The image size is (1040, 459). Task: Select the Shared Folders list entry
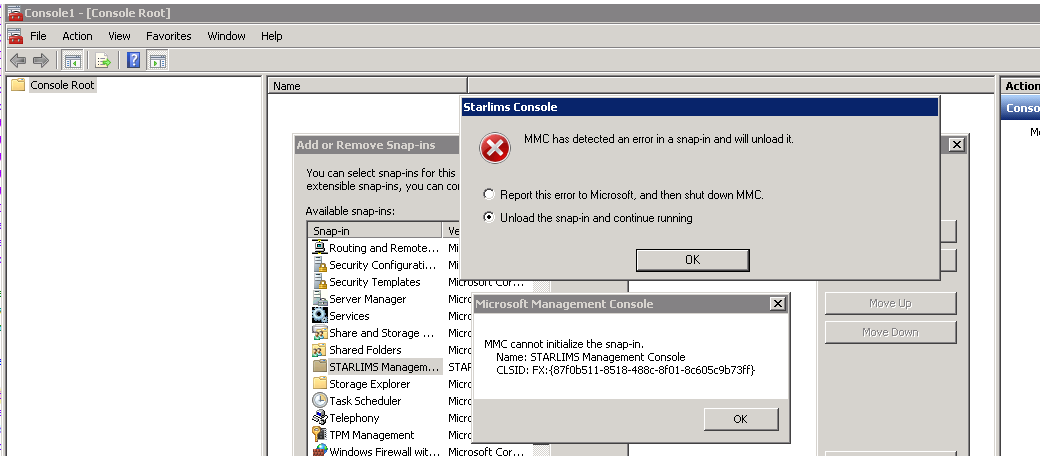pos(365,350)
